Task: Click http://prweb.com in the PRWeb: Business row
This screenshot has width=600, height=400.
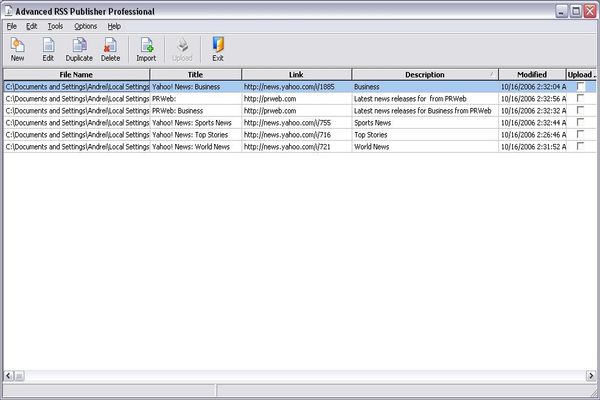Action: click(297, 111)
